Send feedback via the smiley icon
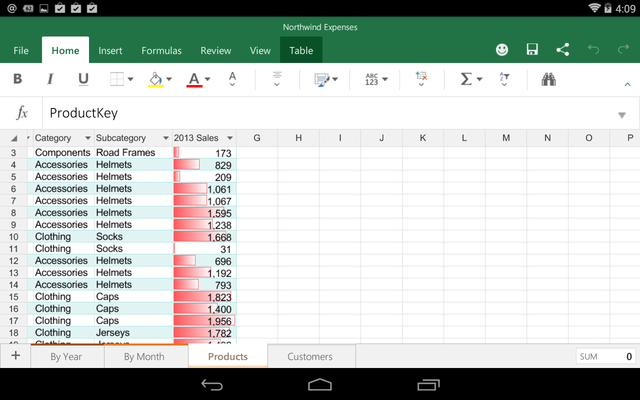The width and height of the screenshot is (640, 400). pyautogui.click(x=502, y=50)
